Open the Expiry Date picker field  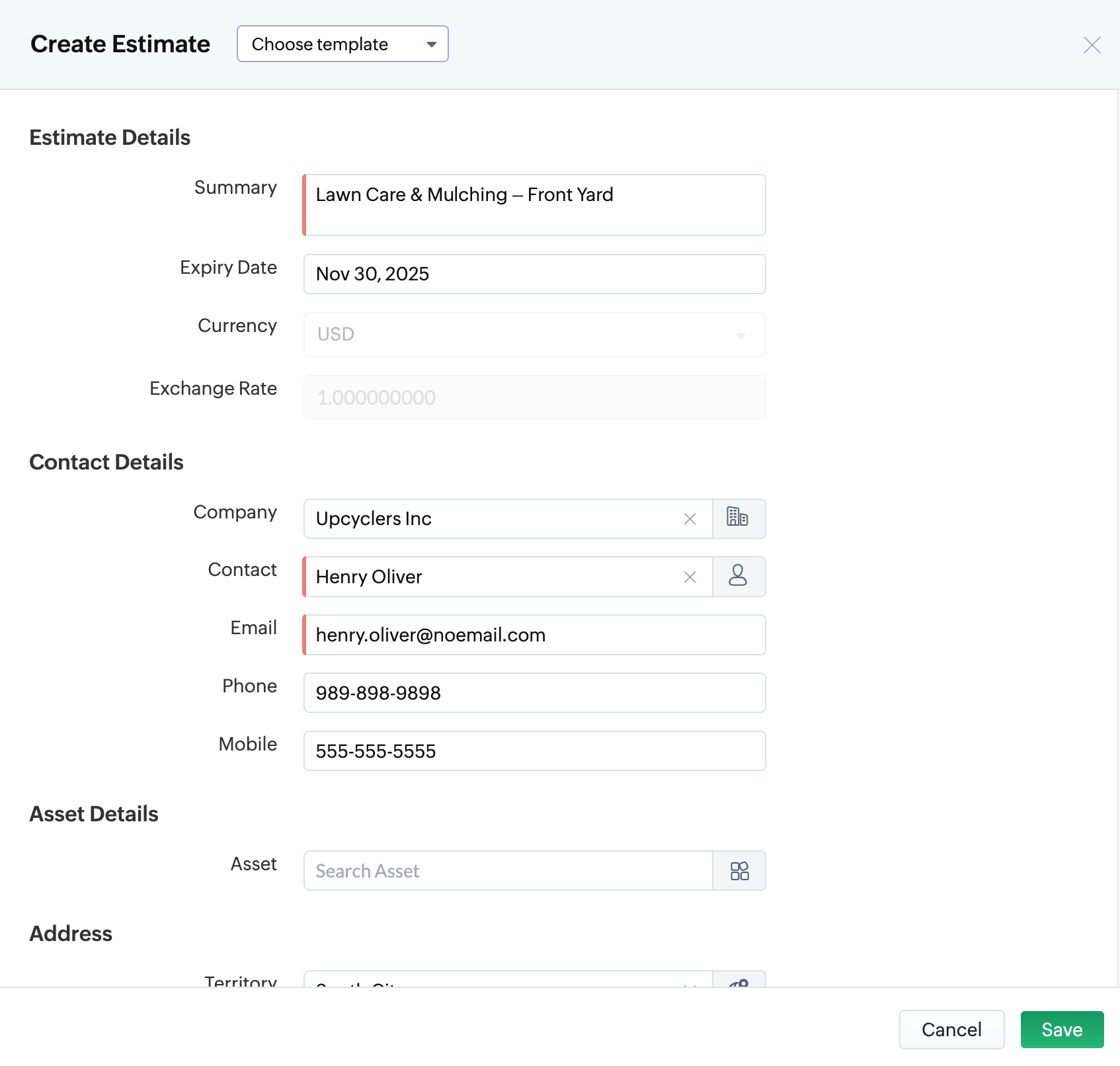534,274
